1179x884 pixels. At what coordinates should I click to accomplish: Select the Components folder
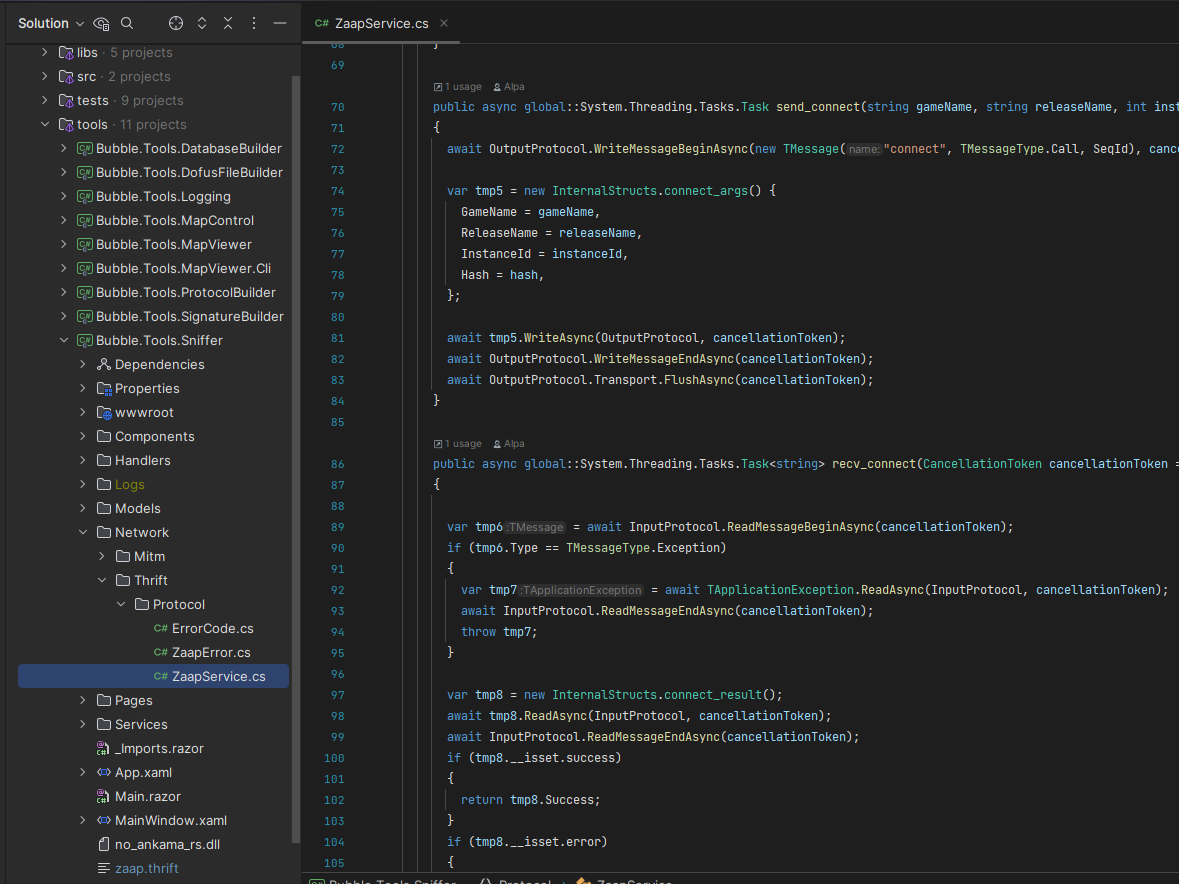coord(154,437)
